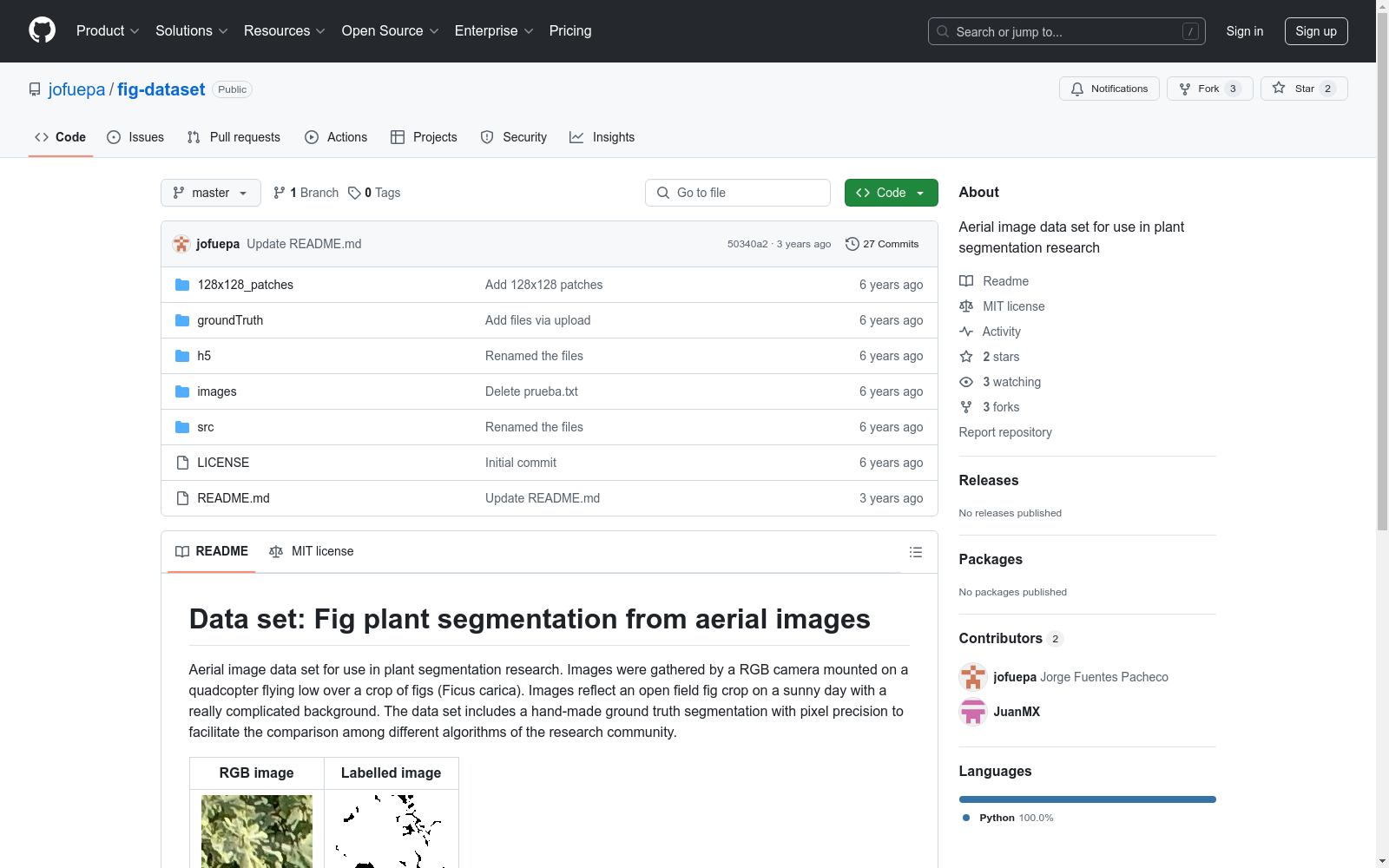Image resolution: width=1389 pixels, height=868 pixels.
Task: Click the tag icon beside Tags
Action: point(354,193)
